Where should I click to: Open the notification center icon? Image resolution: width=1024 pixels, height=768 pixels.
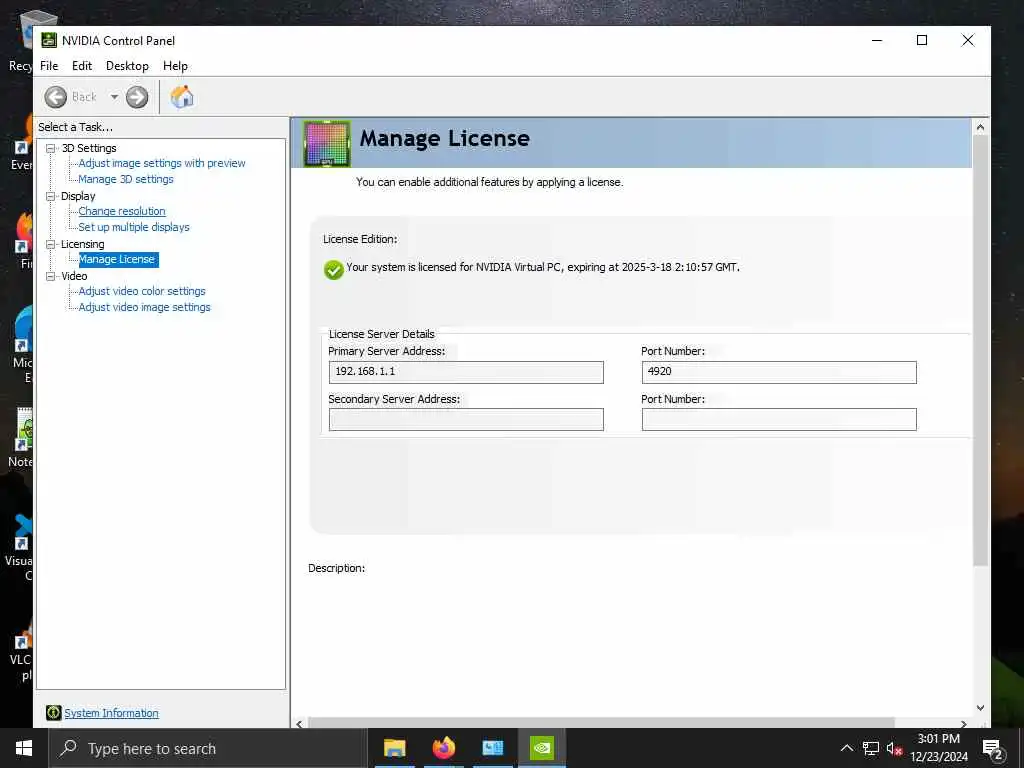coord(993,749)
